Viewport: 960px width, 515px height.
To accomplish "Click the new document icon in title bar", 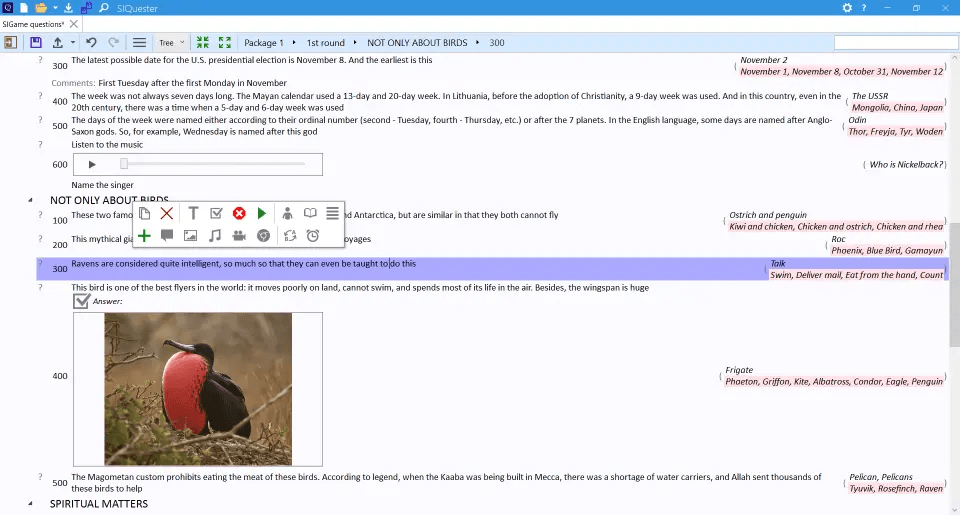I will [x=24, y=8].
